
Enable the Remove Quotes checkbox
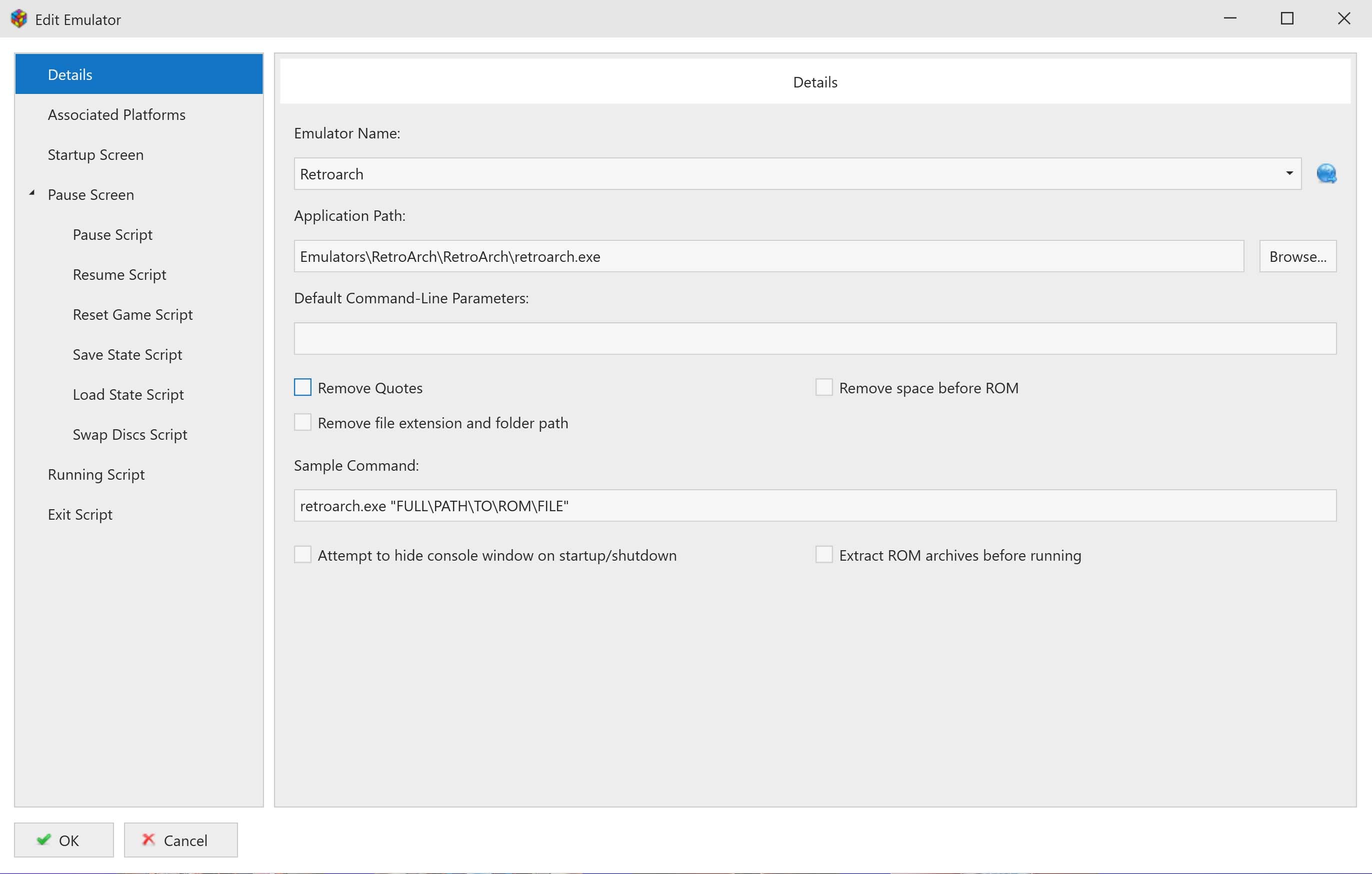(302, 387)
